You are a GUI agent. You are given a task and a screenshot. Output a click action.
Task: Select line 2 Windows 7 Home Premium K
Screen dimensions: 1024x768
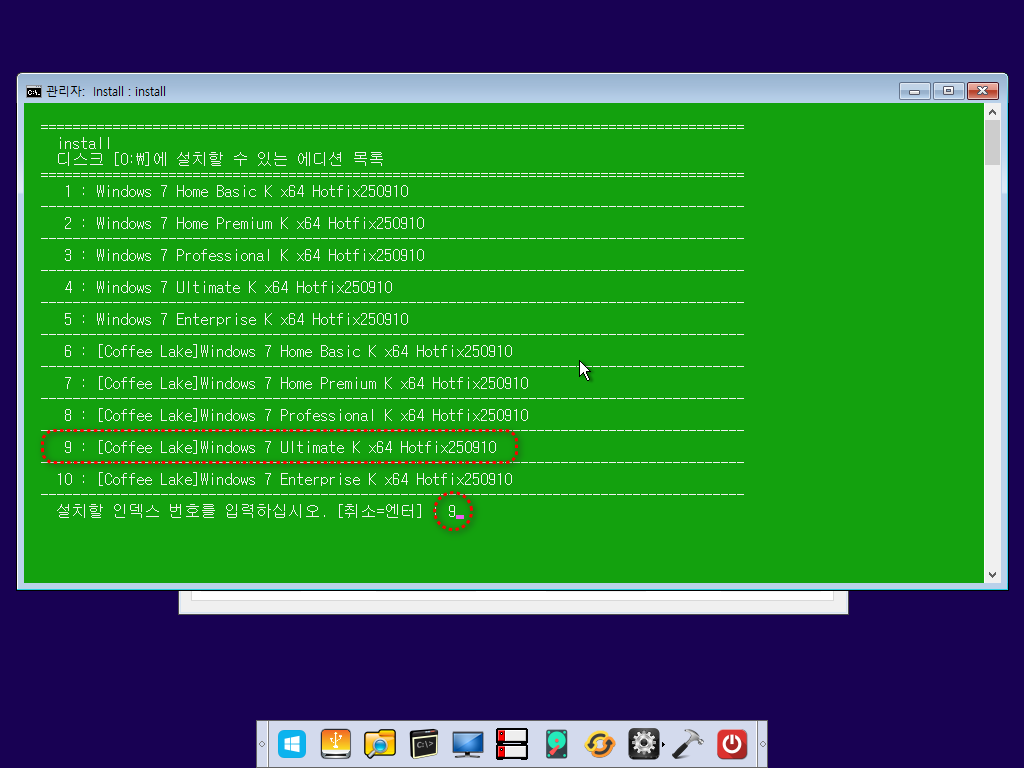click(x=244, y=223)
